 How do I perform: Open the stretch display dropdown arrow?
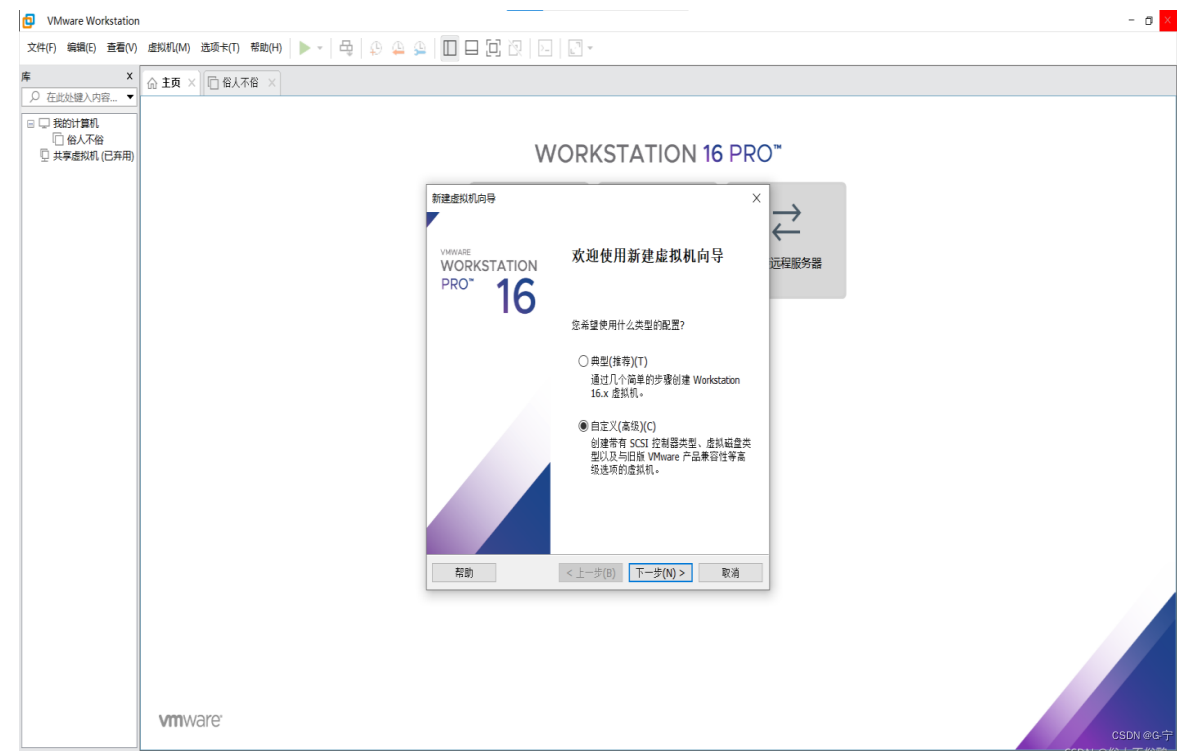pos(590,49)
